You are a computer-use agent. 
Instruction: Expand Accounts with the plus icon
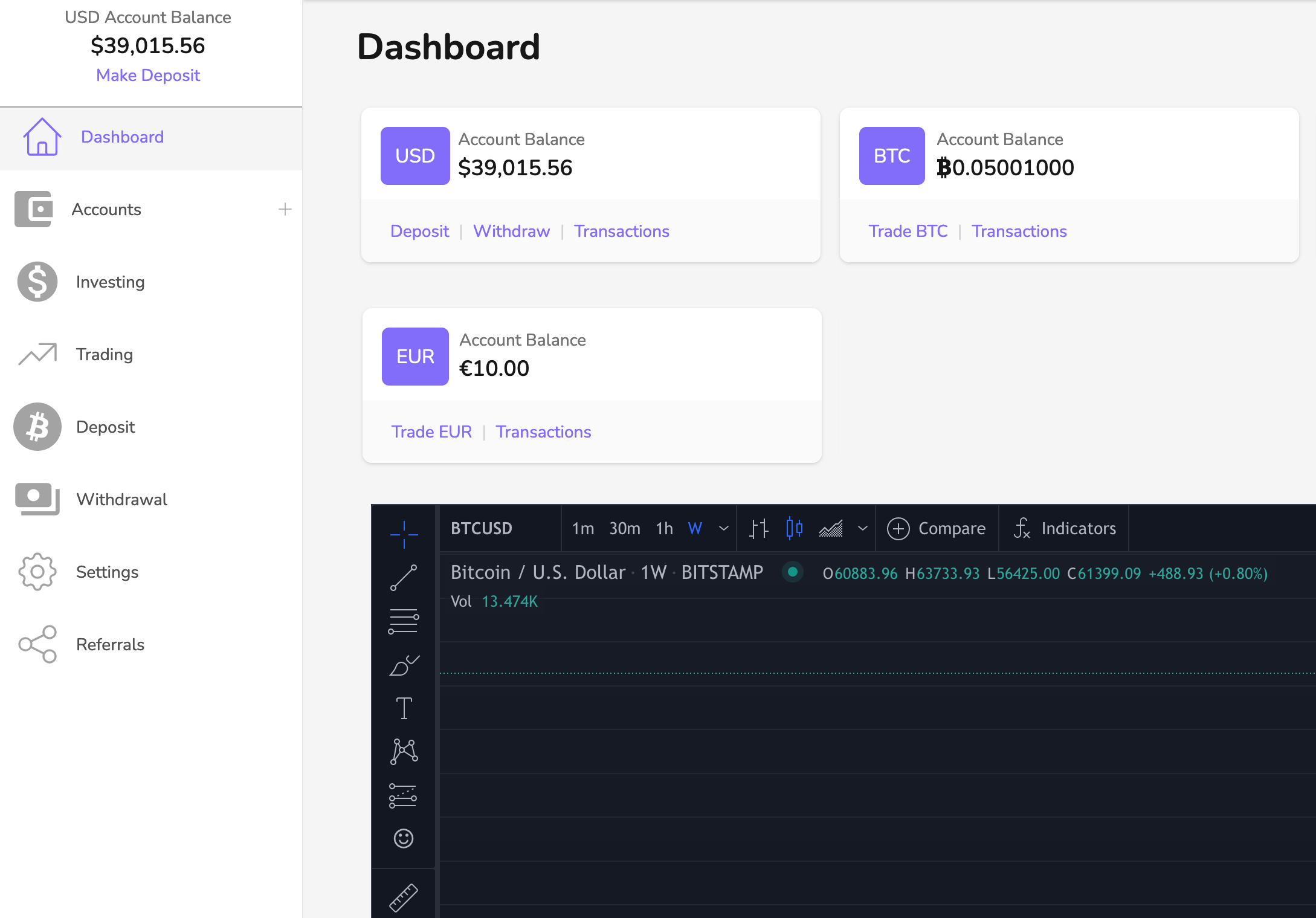tap(285, 209)
